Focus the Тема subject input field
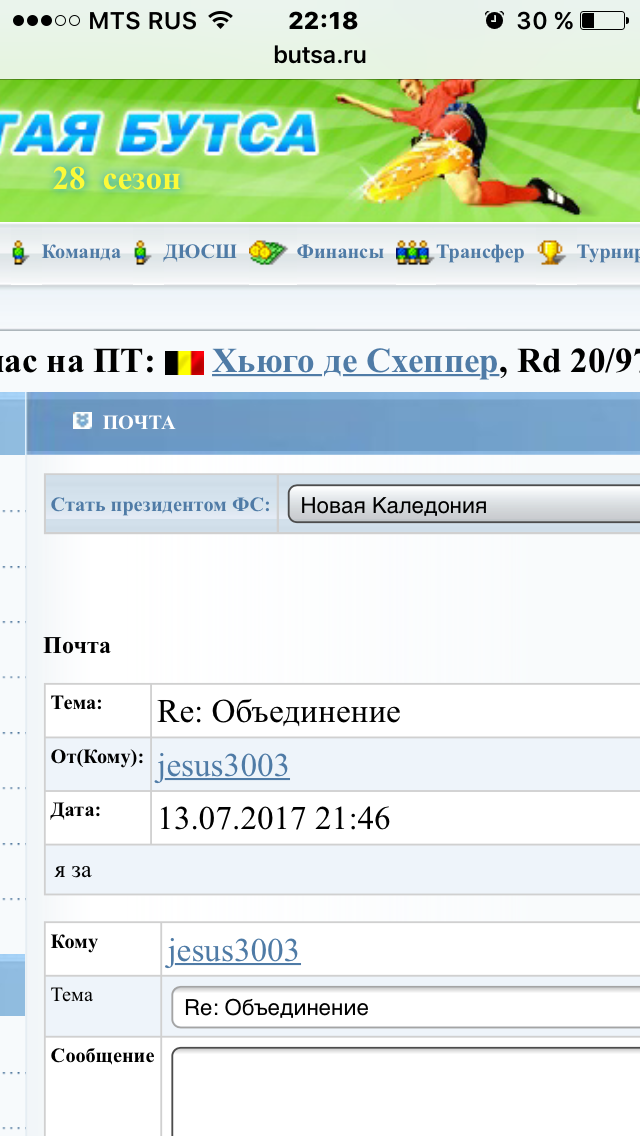The image size is (640, 1136). [x=406, y=1007]
